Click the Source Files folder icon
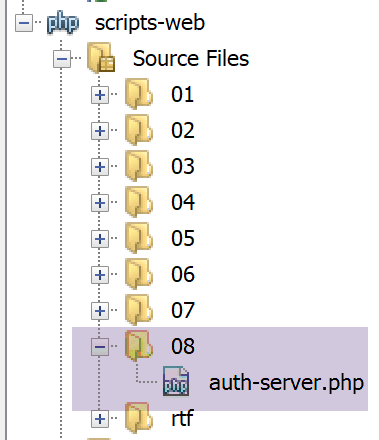Image resolution: width=379 pixels, height=440 pixels. click(101, 57)
